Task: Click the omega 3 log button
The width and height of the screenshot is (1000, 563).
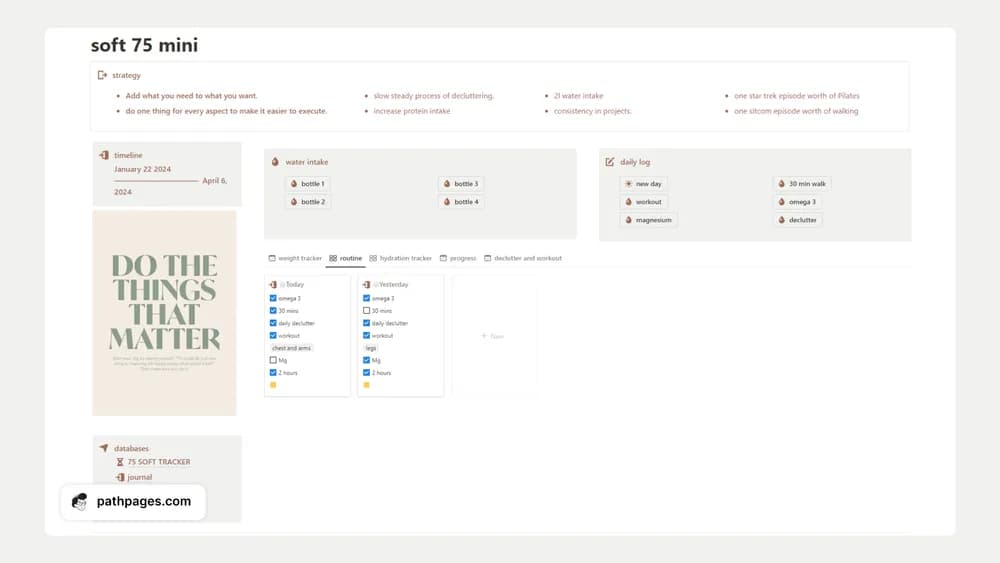Action: [797, 201]
